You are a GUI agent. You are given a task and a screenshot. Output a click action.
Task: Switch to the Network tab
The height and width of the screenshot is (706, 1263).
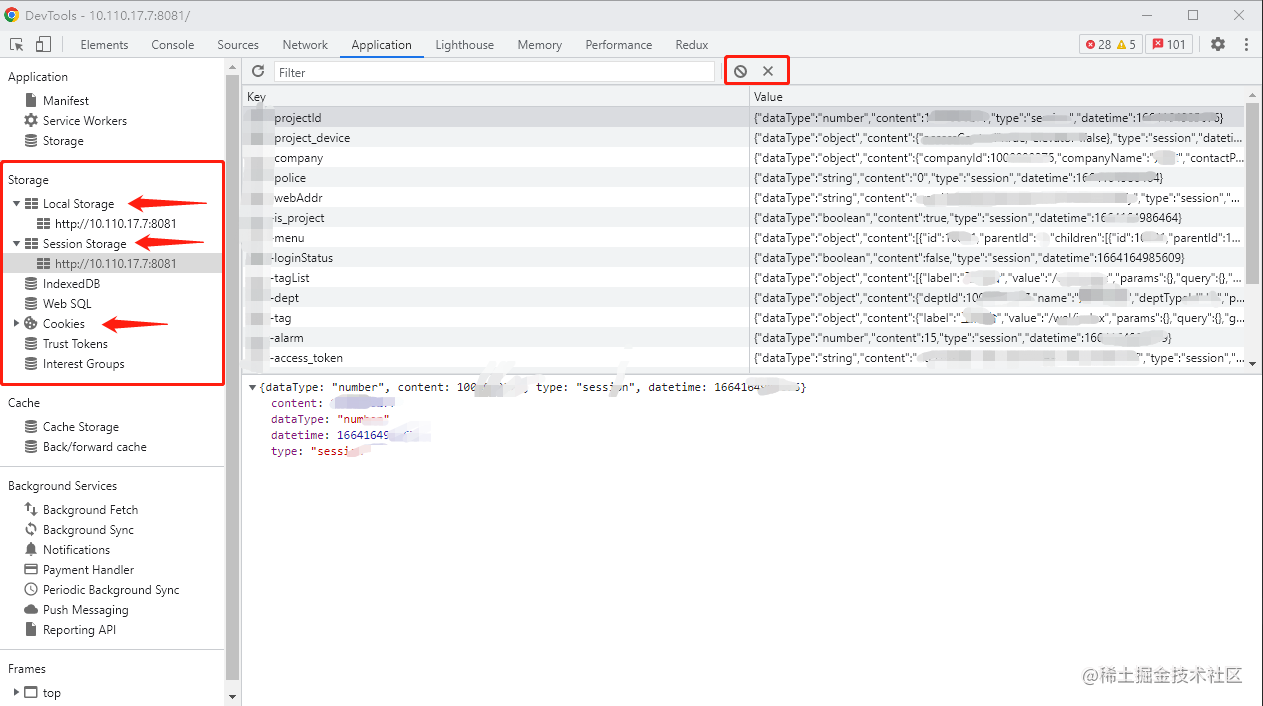tap(305, 45)
